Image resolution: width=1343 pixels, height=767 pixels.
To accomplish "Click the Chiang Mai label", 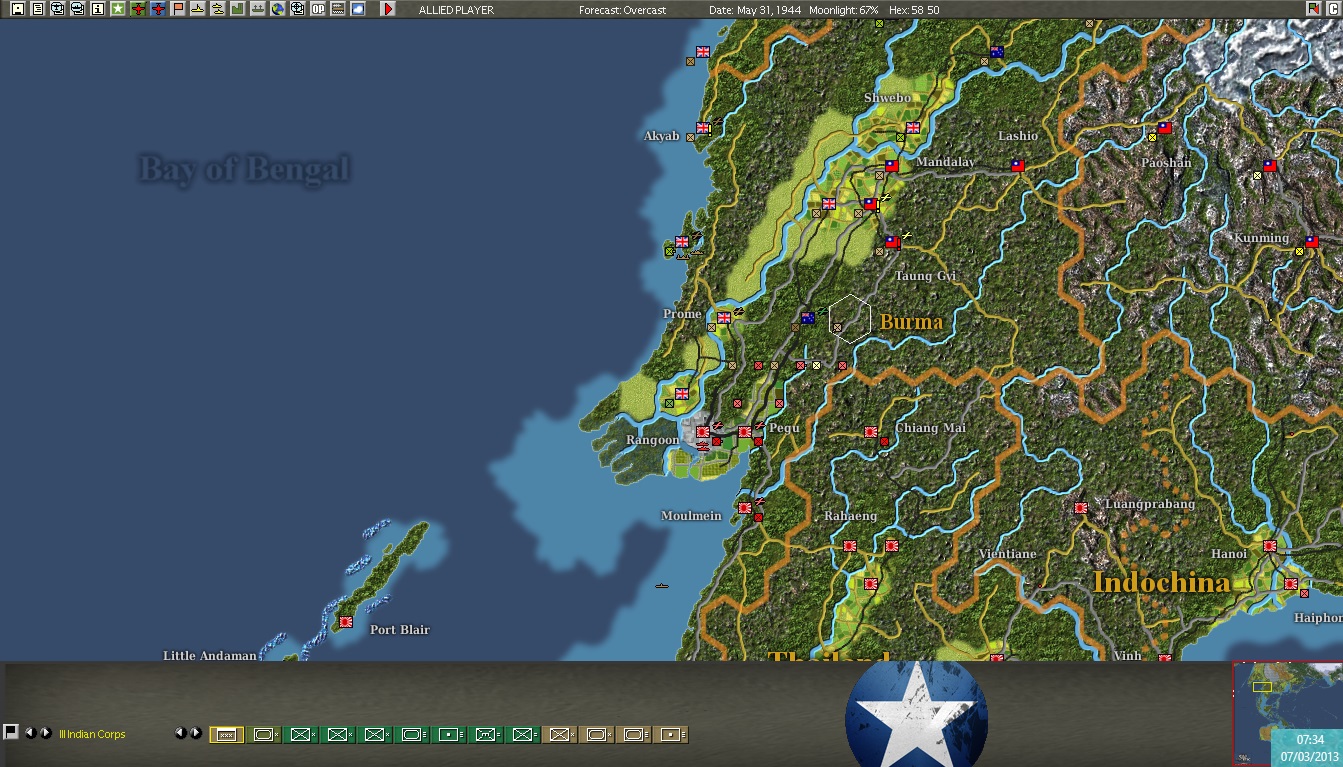I will click(x=931, y=428).
